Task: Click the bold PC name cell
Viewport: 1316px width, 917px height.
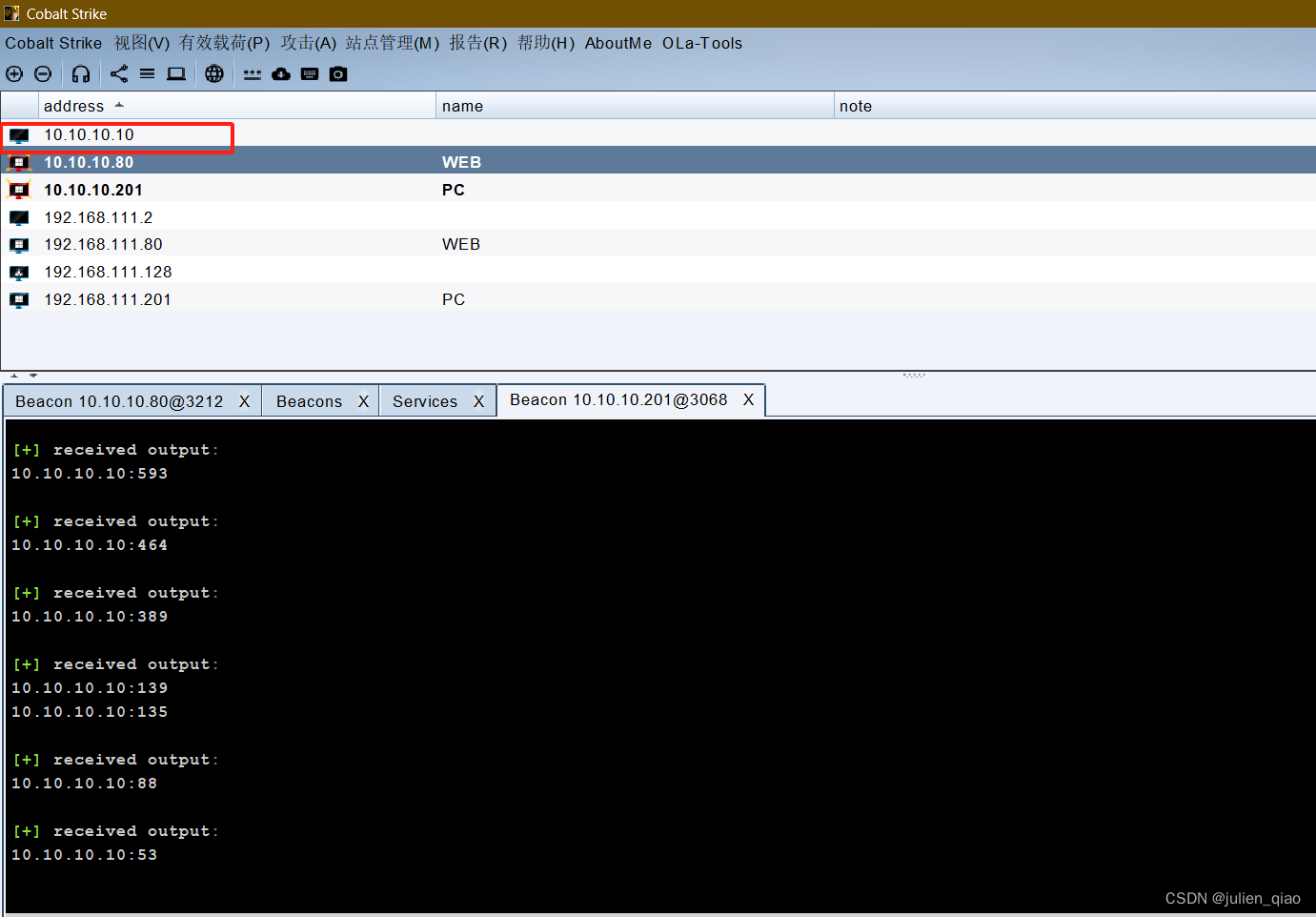Action: coord(454,191)
